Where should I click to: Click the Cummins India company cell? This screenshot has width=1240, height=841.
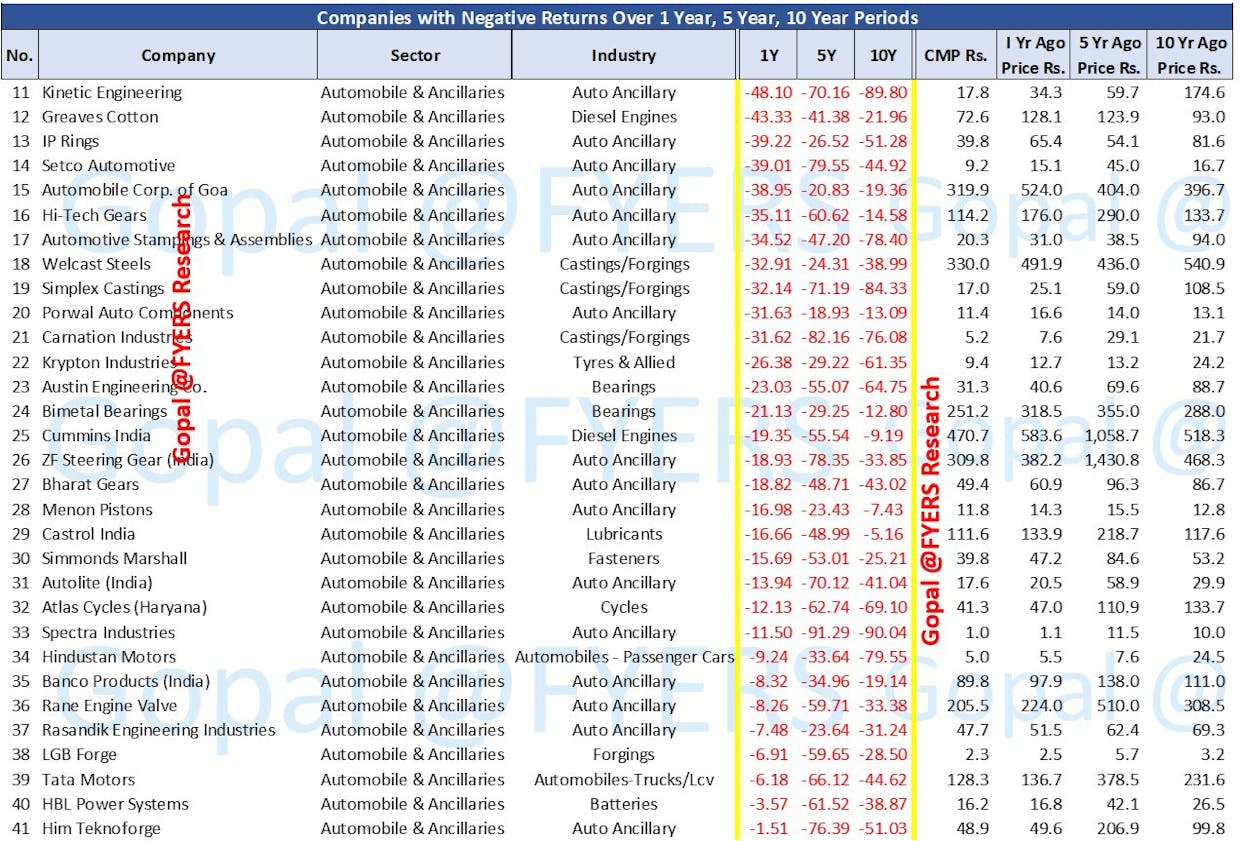96,435
